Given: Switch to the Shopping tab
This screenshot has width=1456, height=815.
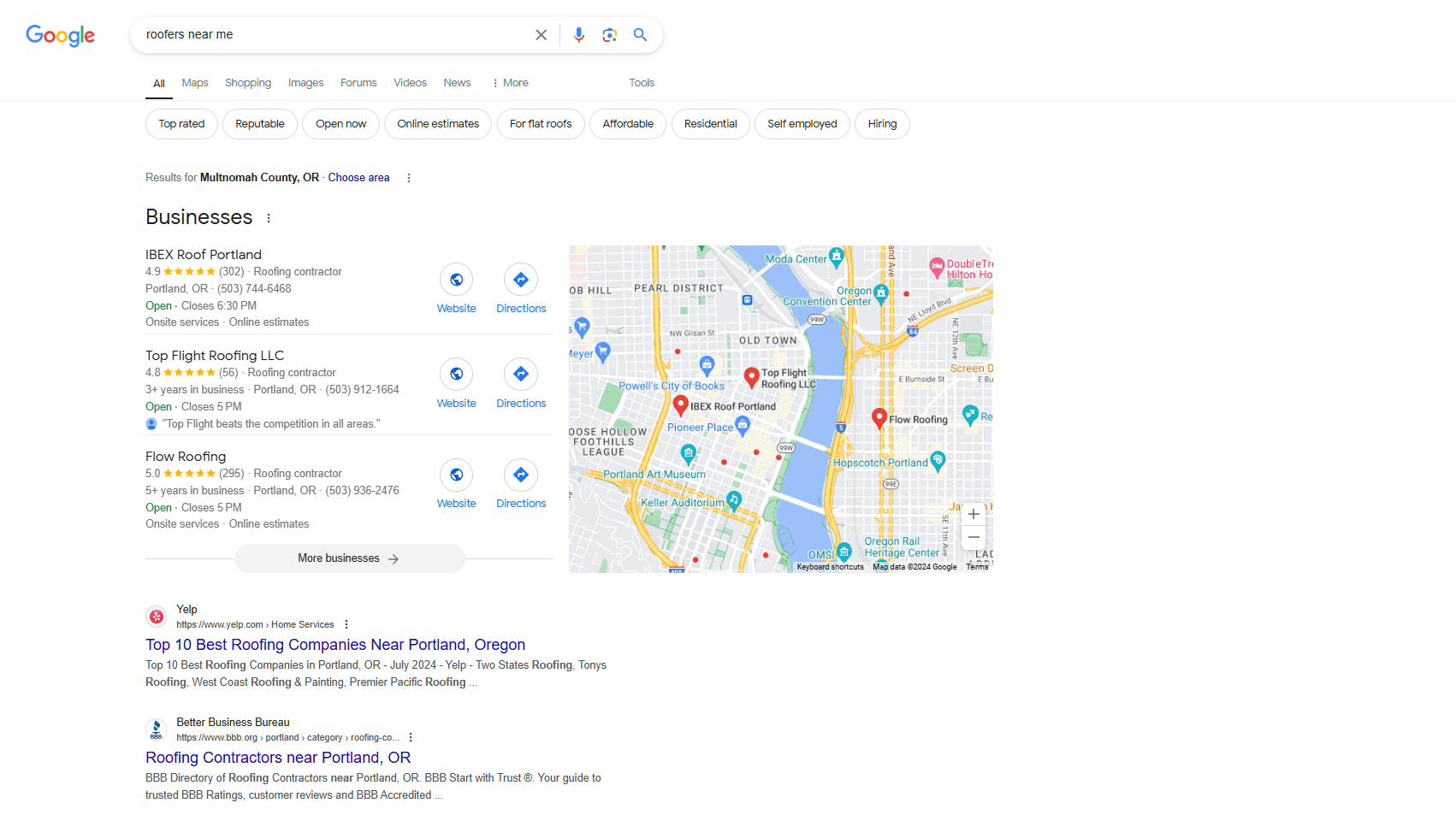Looking at the screenshot, I should point(248,83).
